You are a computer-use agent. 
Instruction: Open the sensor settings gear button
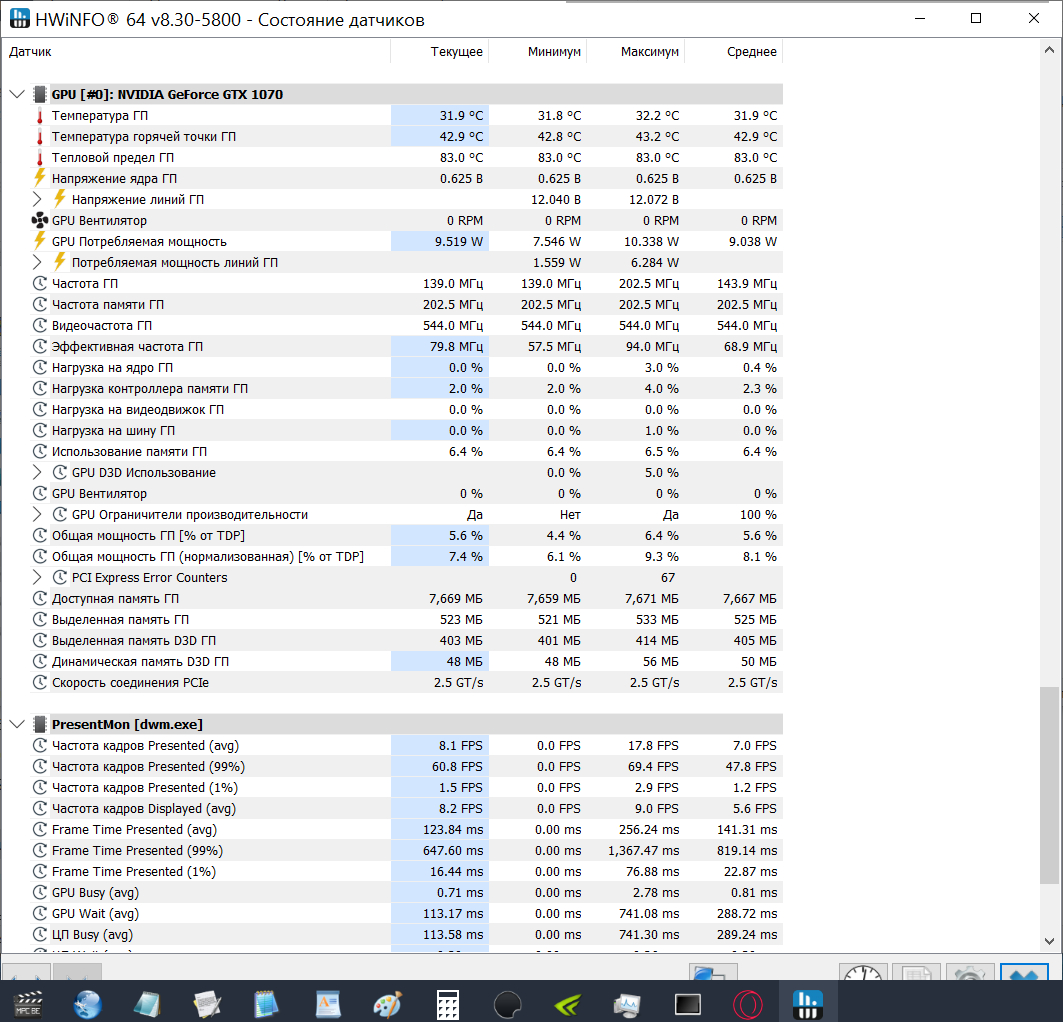pos(969,971)
